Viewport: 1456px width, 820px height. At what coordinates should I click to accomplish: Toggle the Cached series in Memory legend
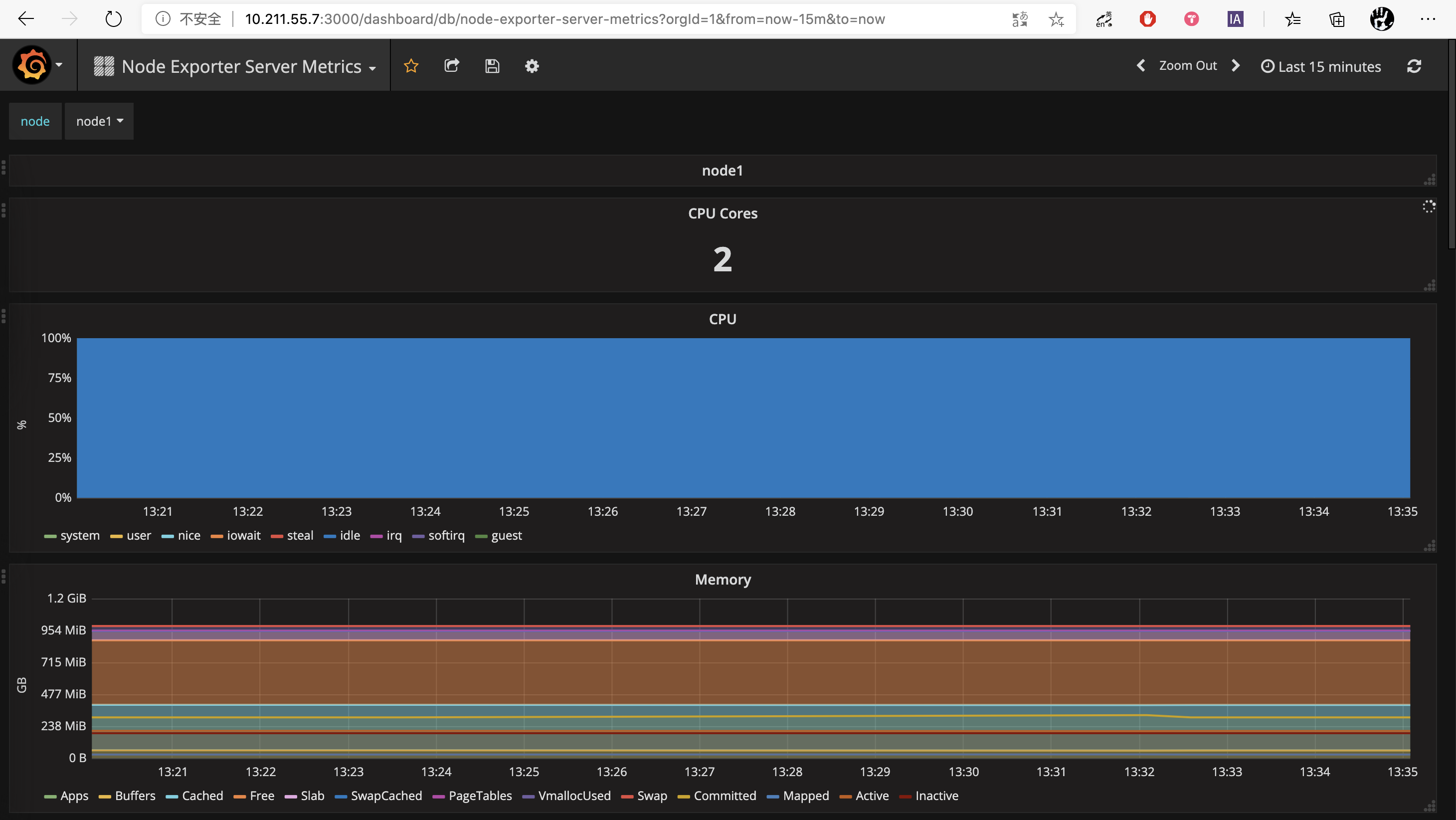pos(202,796)
